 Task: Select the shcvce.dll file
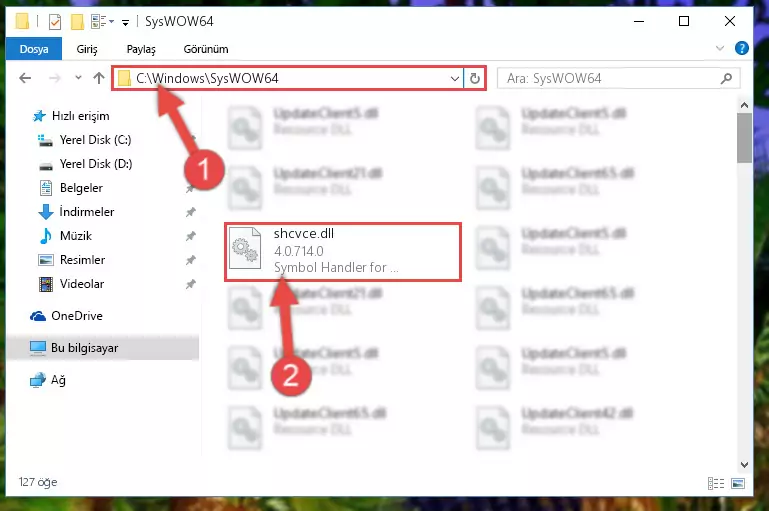343,252
